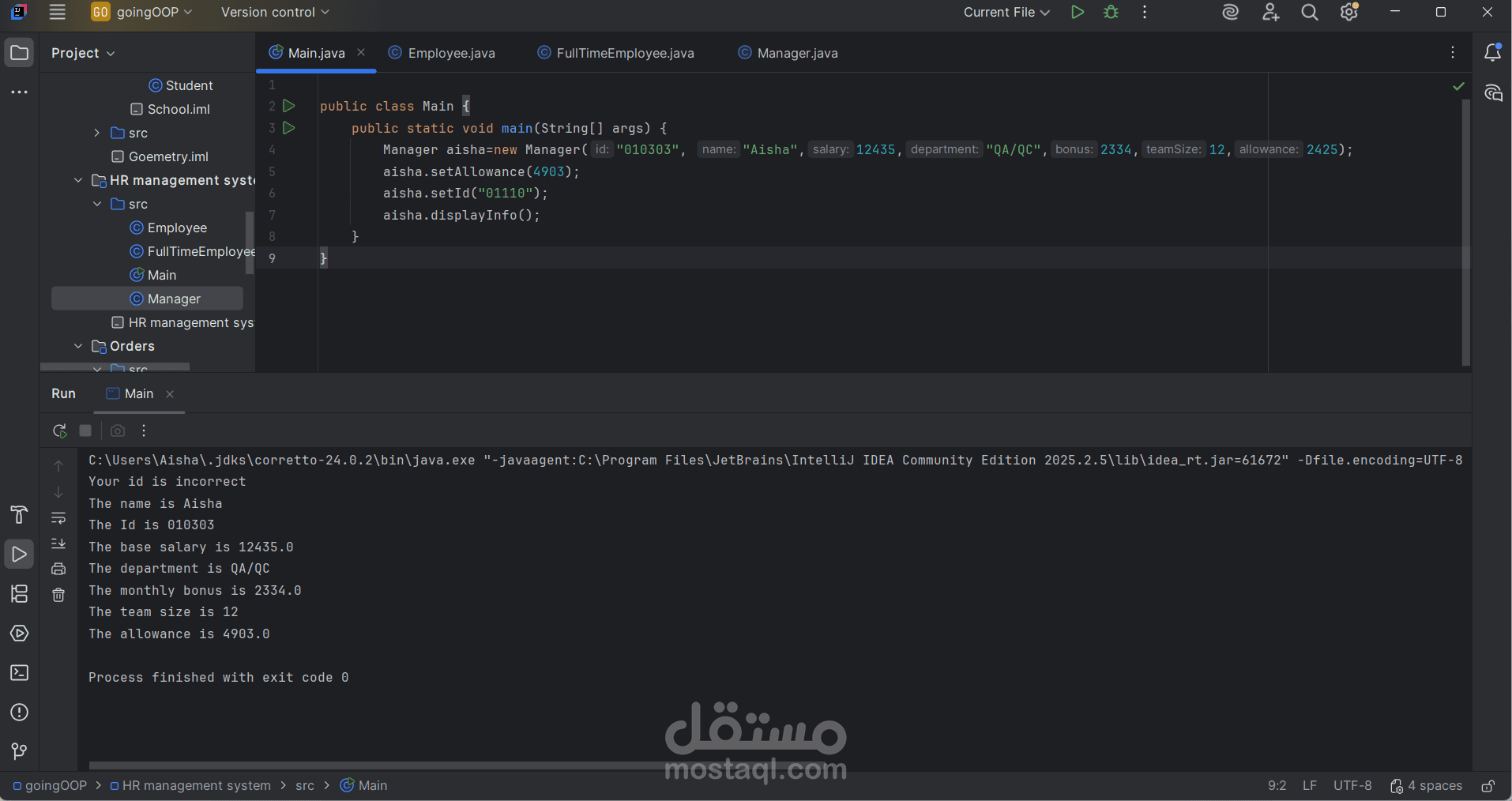Select School.iml in project tree
Screen dimensions: 1512x801
170,109
